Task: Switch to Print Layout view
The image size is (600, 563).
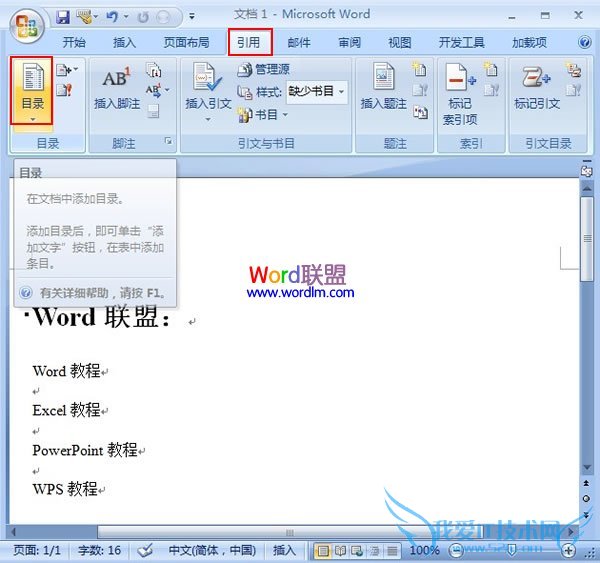Action: 323,551
